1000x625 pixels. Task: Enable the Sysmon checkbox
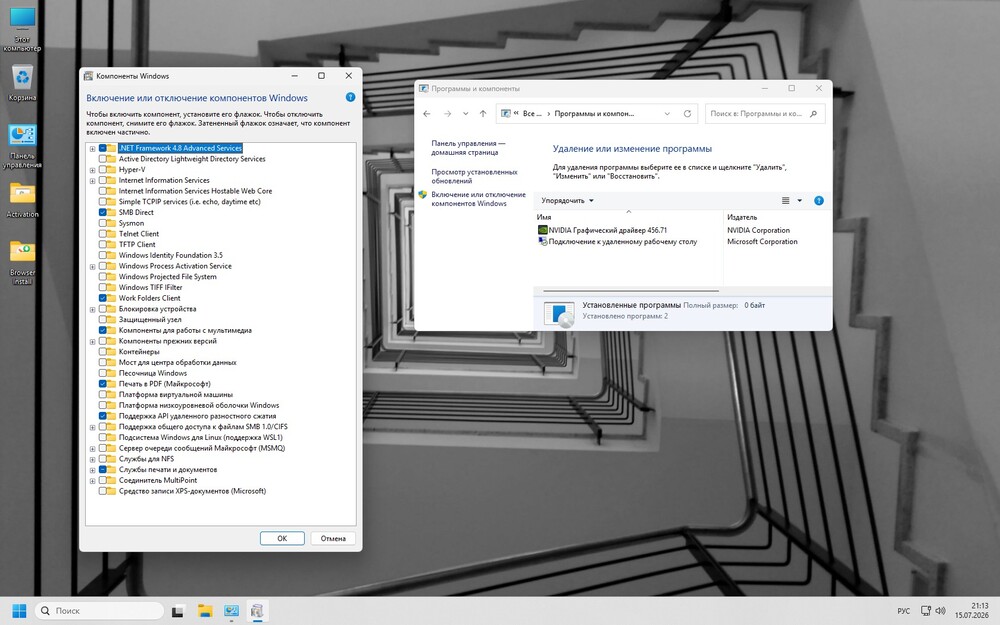(102, 223)
